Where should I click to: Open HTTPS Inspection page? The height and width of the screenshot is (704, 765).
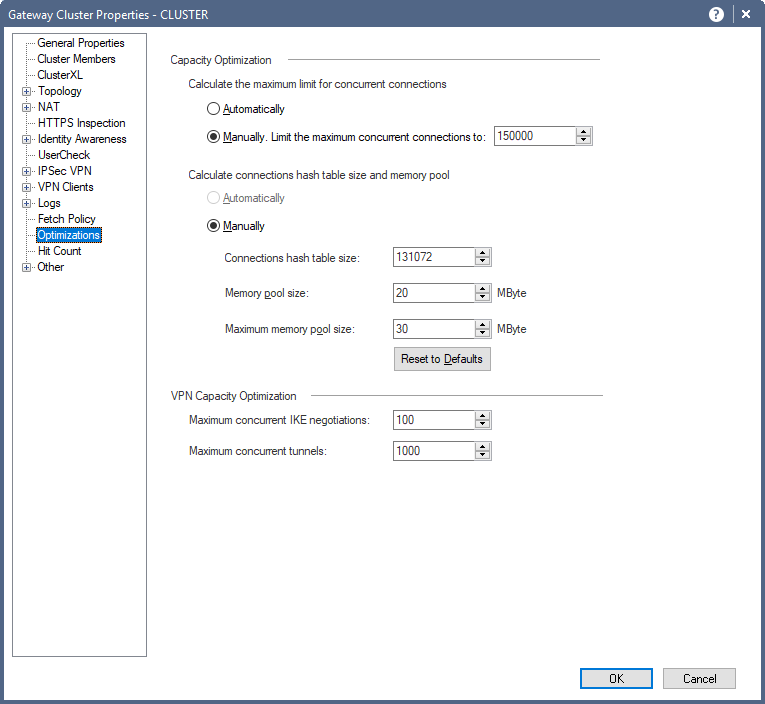81,123
